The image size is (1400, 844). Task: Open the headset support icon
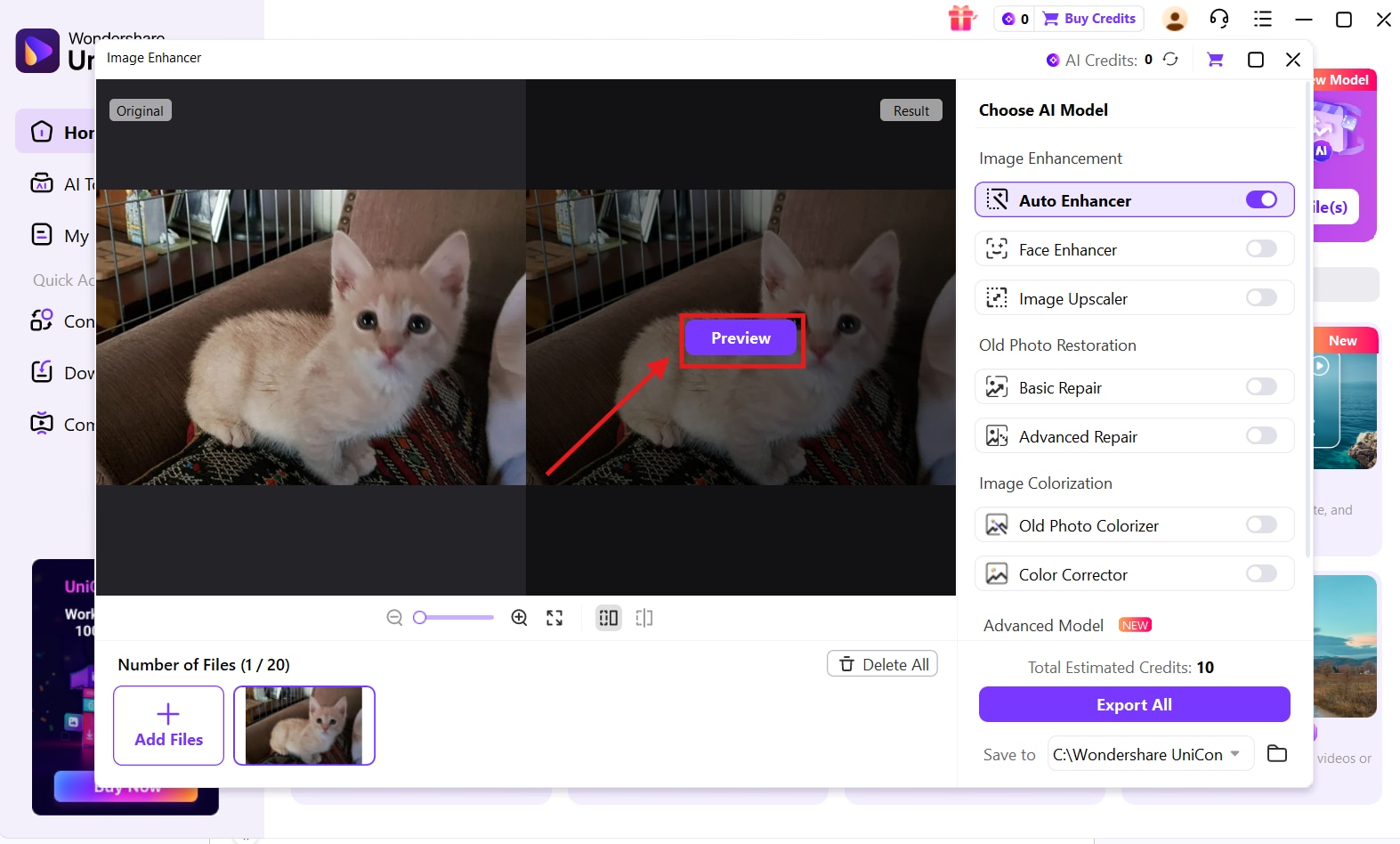point(1219,19)
